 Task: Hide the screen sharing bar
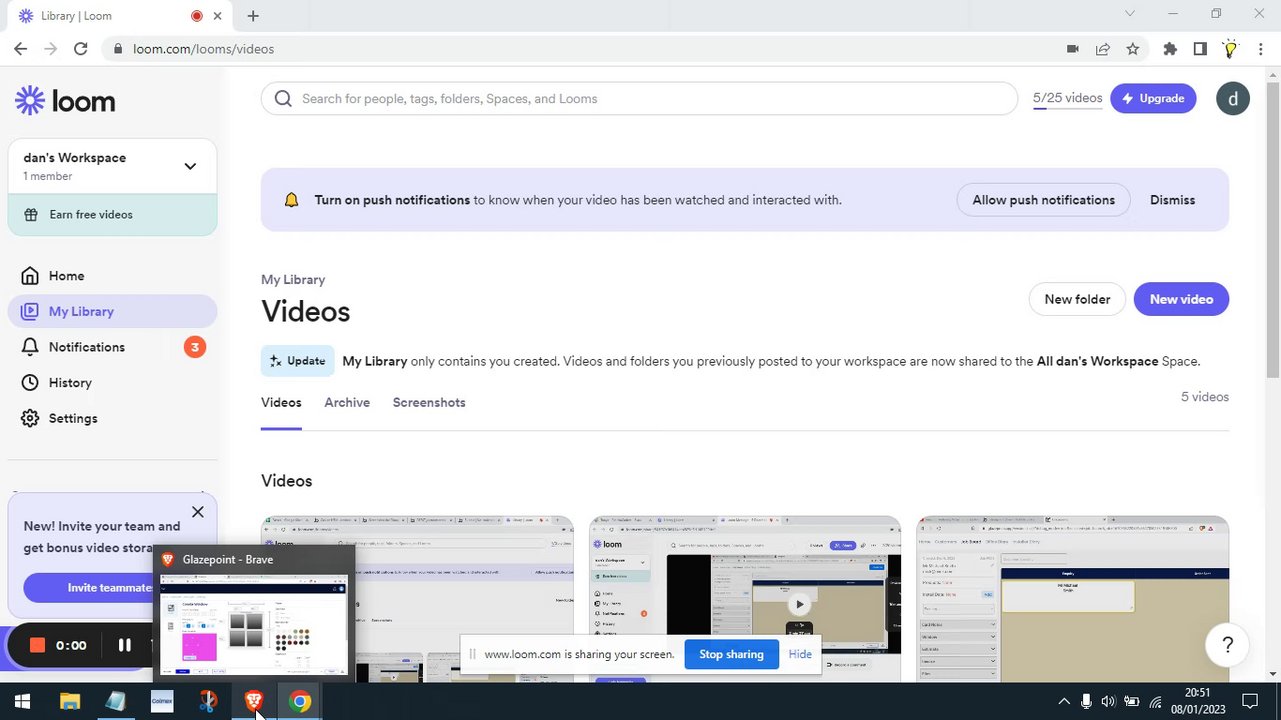pyautogui.click(x=800, y=654)
